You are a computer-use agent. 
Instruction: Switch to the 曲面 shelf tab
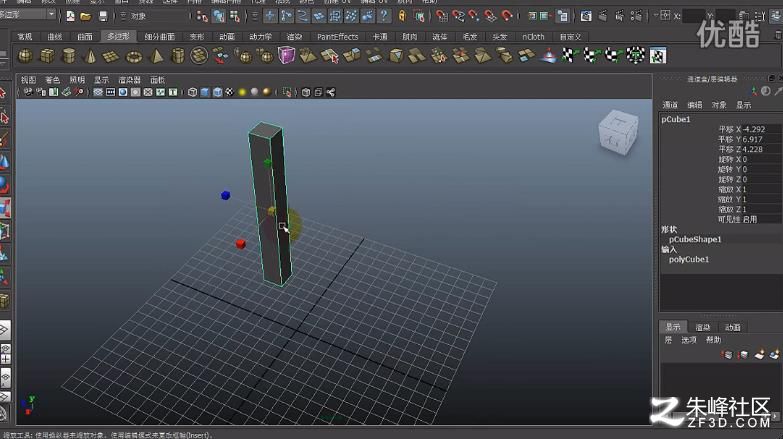coord(85,36)
